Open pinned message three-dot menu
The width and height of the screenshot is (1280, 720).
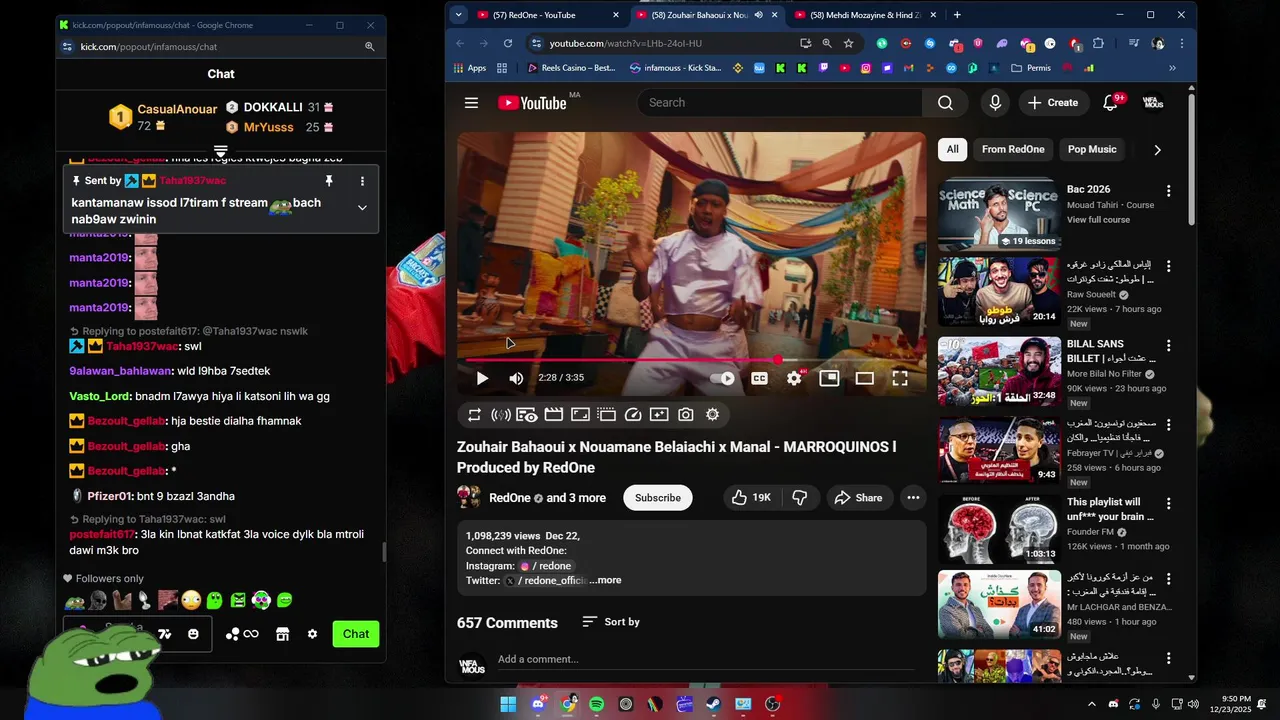point(362,181)
